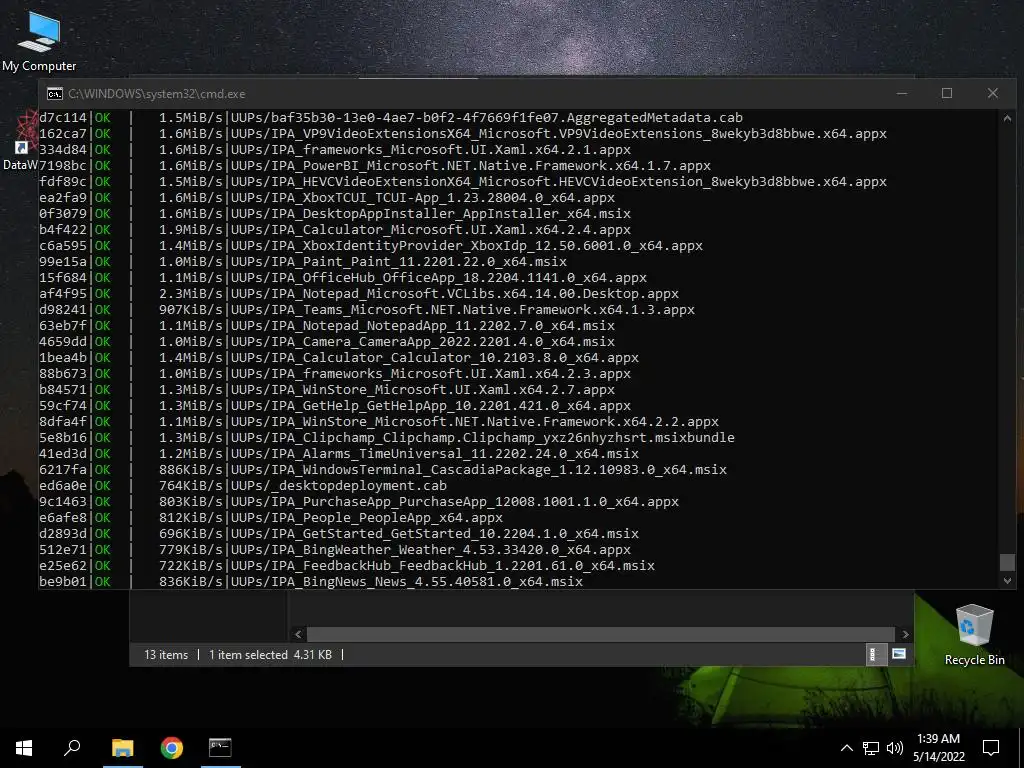Viewport: 1024px width, 768px height.
Task: Click OK status beside hash be9b01
Action: 103,582
